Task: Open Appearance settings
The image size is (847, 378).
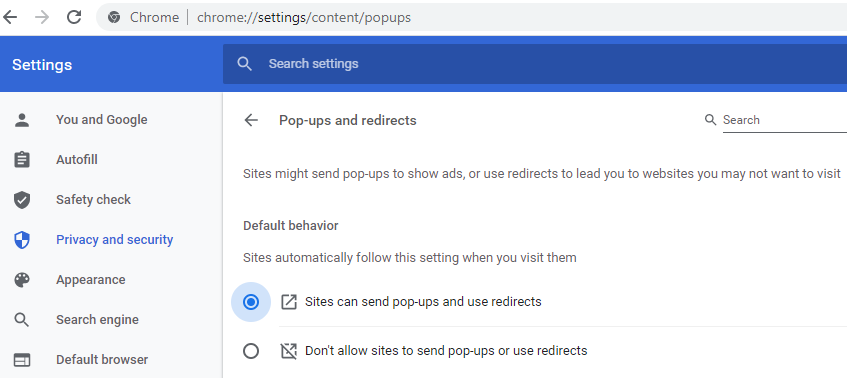Action: pos(91,280)
